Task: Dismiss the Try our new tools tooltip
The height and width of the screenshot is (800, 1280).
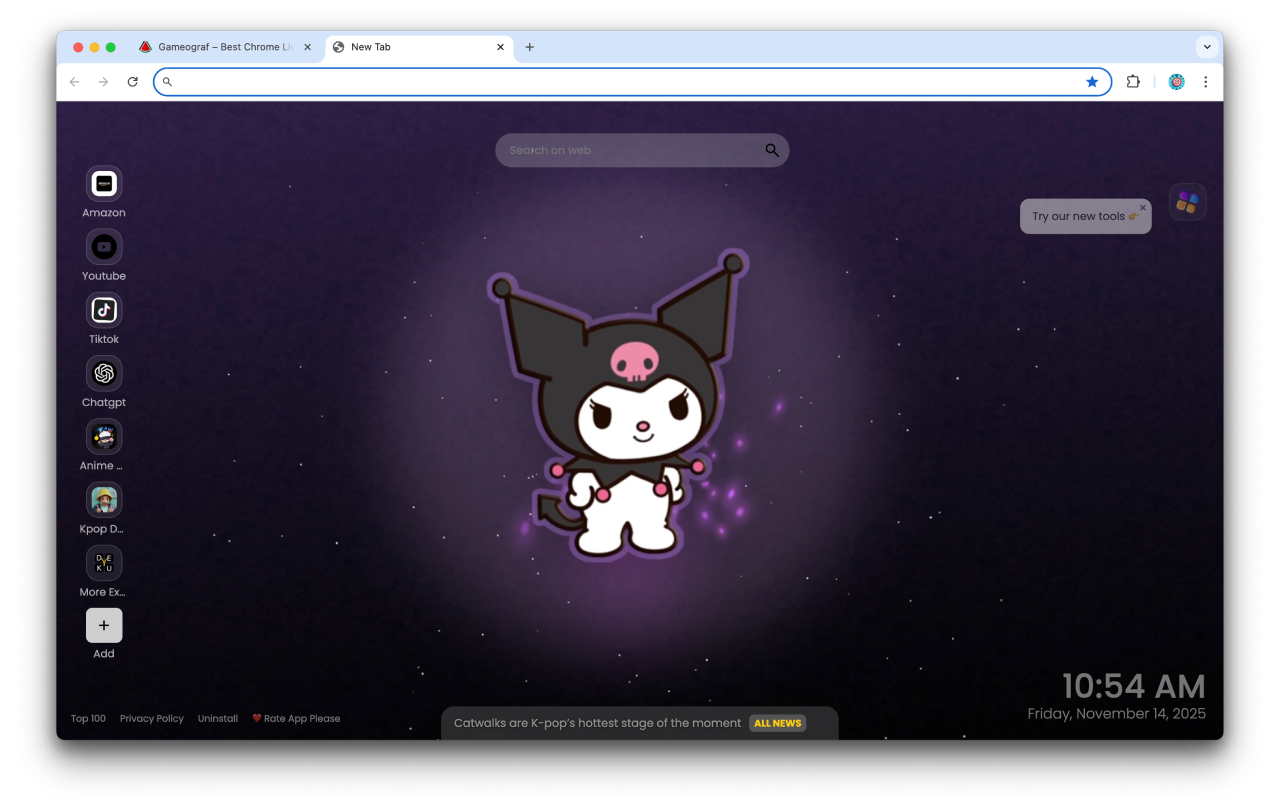Action: [1143, 208]
